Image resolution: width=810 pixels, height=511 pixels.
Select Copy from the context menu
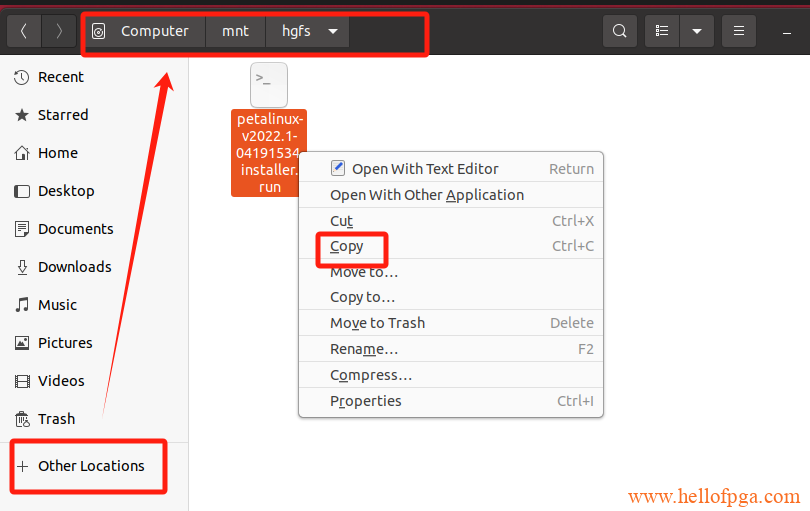pos(451,246)
